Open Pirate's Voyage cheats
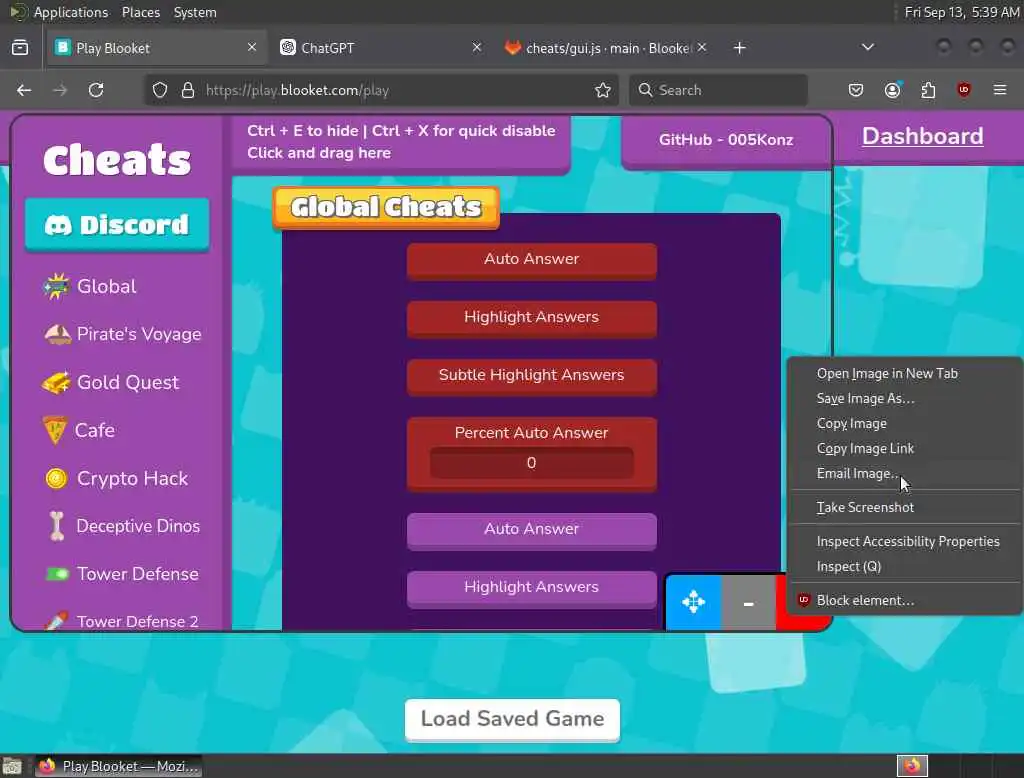1024x778 pixels. [x=123, y=334]
